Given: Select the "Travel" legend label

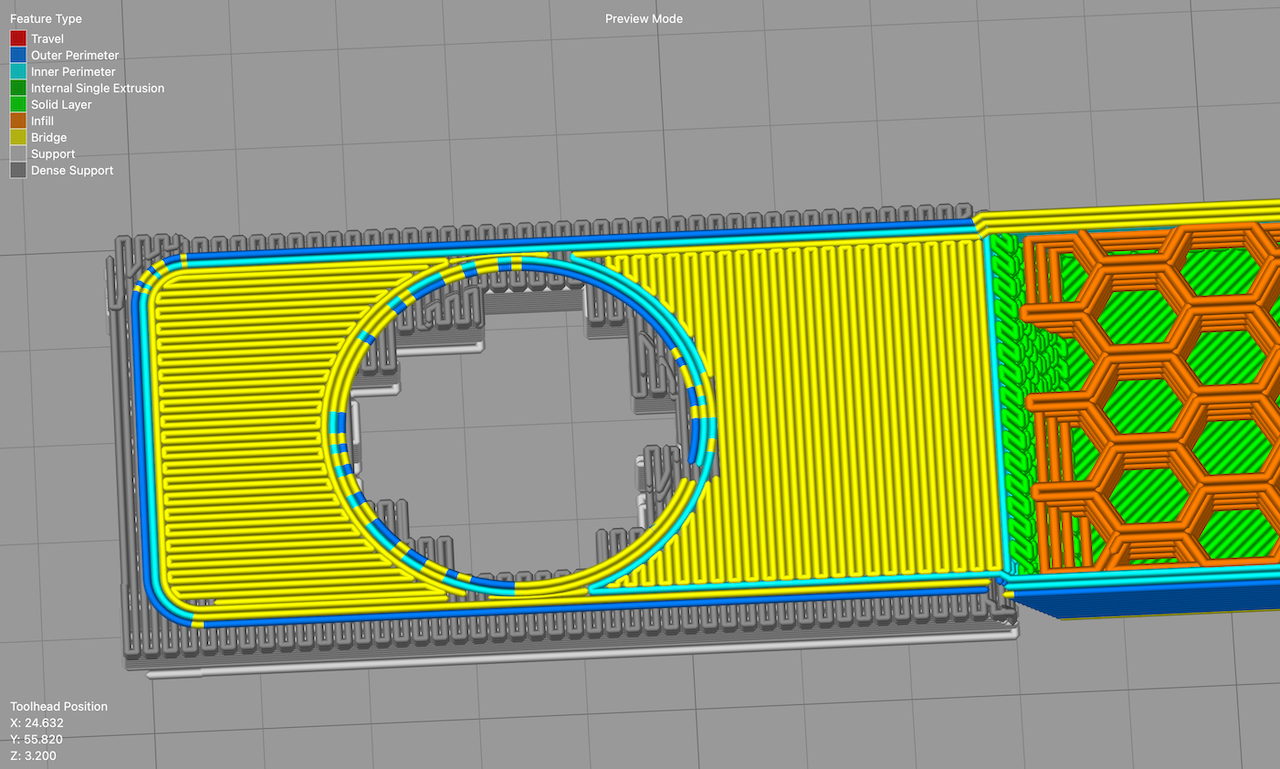Looking at the screenshot, I should pos(47,39).
